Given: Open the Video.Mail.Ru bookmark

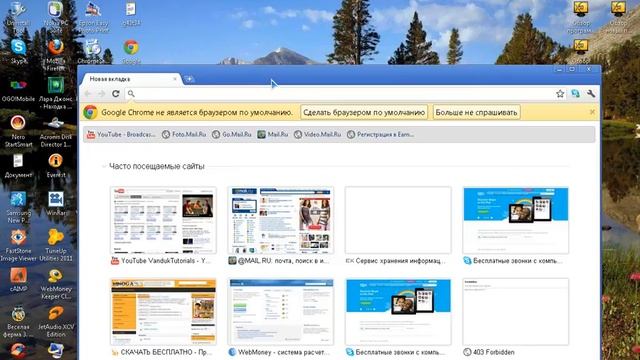Looking at the screenshot, I should pos(317,134).
